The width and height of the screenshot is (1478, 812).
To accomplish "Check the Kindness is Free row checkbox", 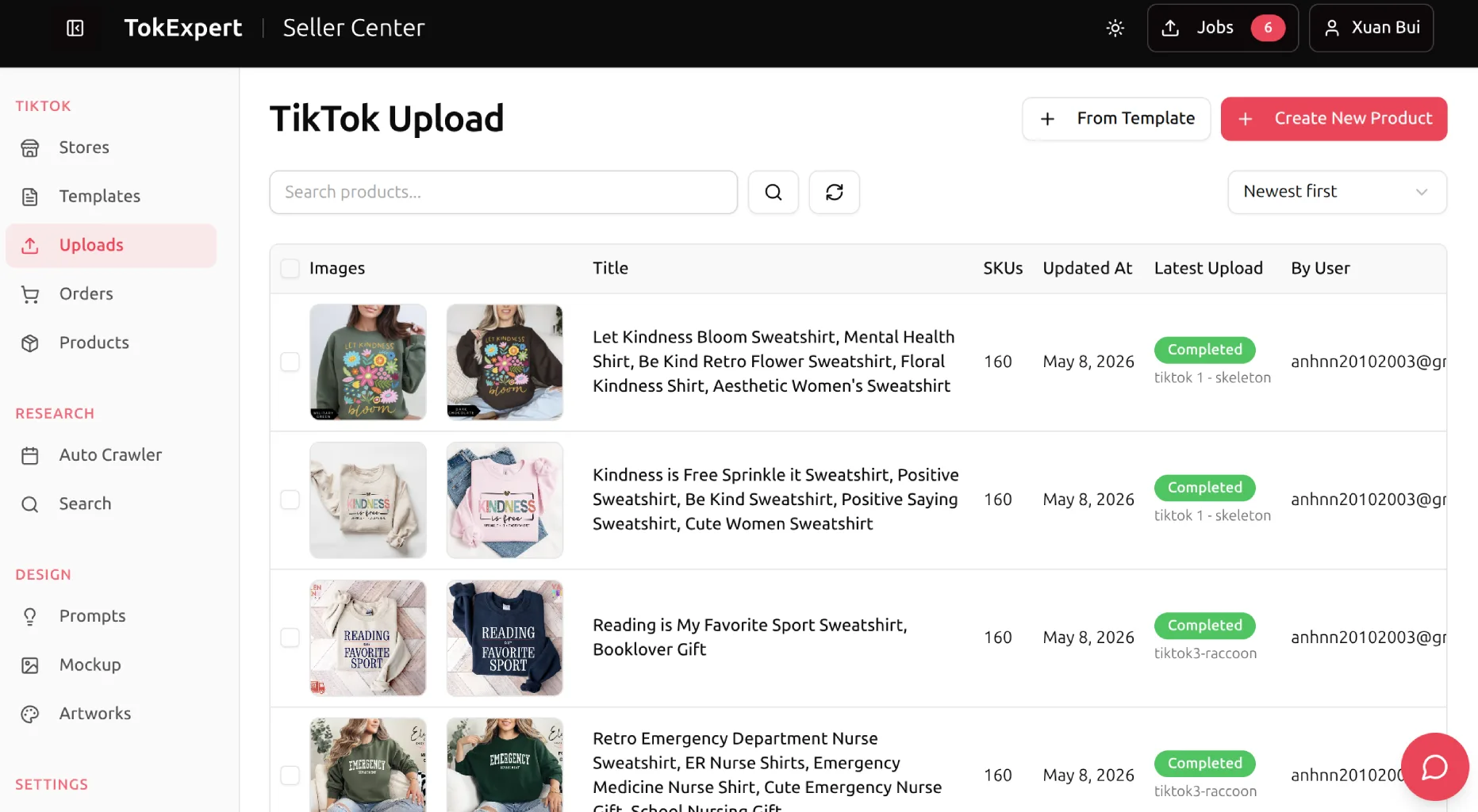I will [x=290, y=500].
